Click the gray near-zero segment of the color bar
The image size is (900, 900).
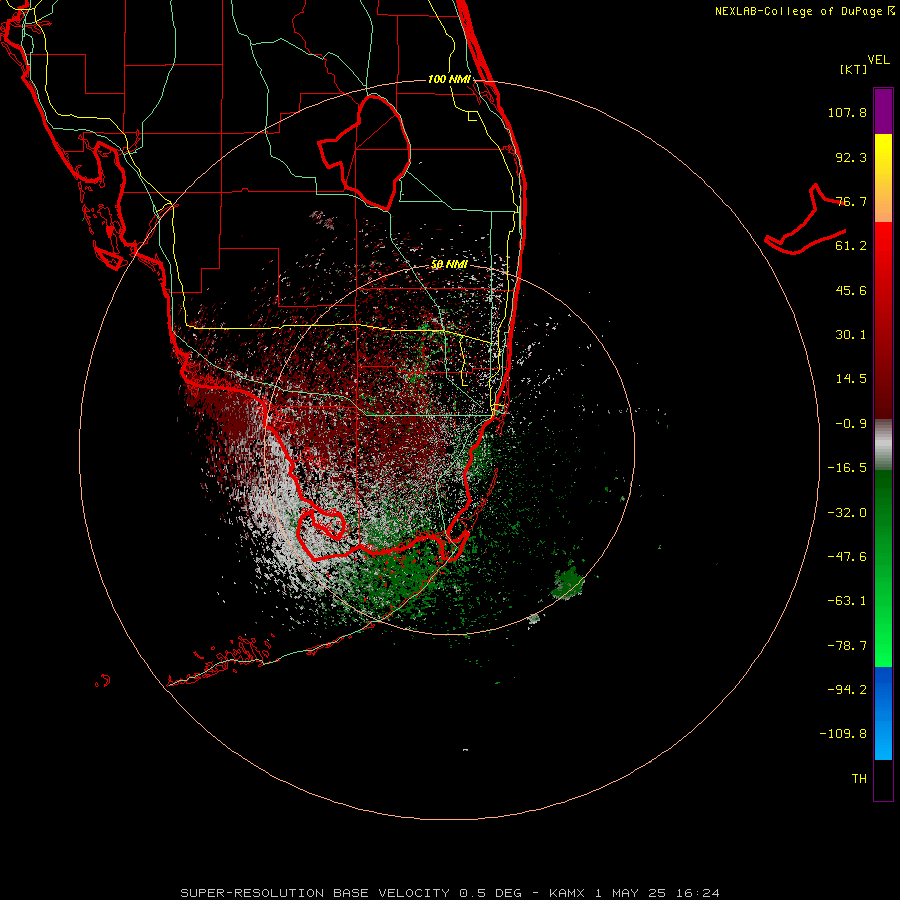coord(883,445)
